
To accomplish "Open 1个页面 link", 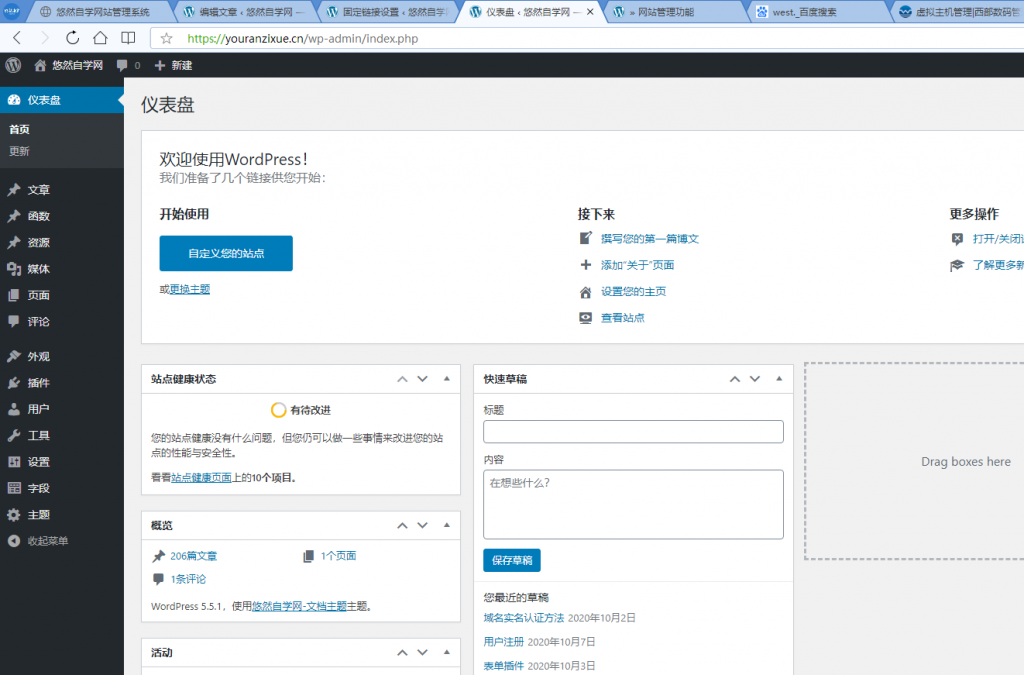I will pyautogui.click(x=338, y=556).
